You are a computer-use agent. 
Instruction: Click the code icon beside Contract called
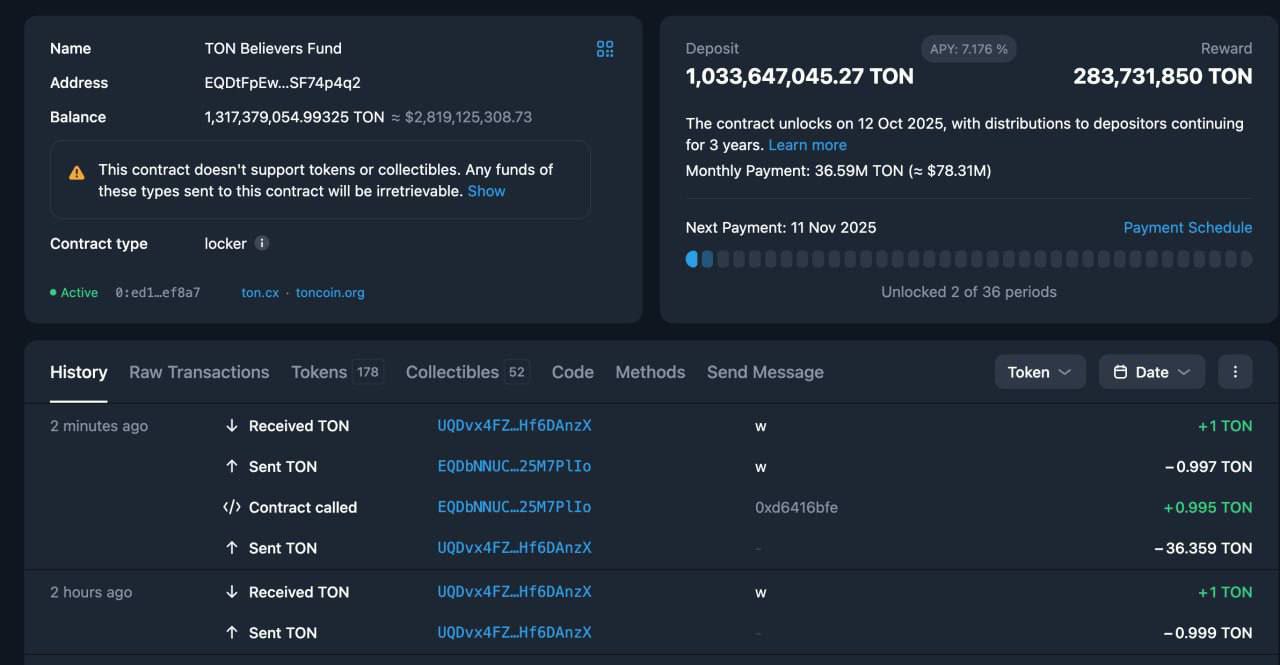[231, 507]
